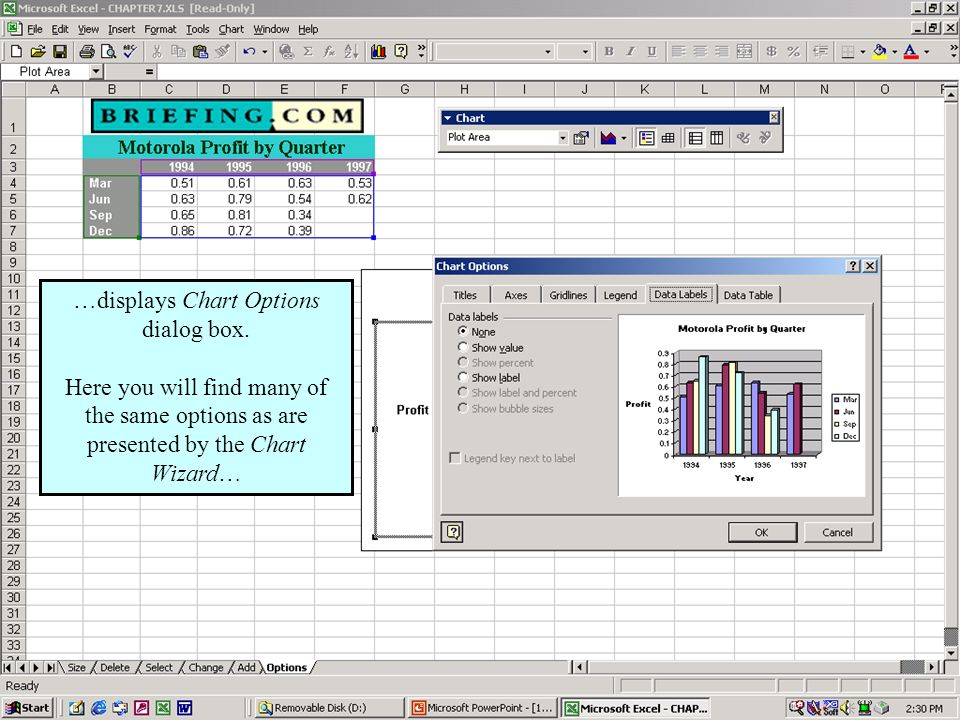Click the AutoSum sigma icon
Viewport: 960px width, 720px height.
point(308,51)
